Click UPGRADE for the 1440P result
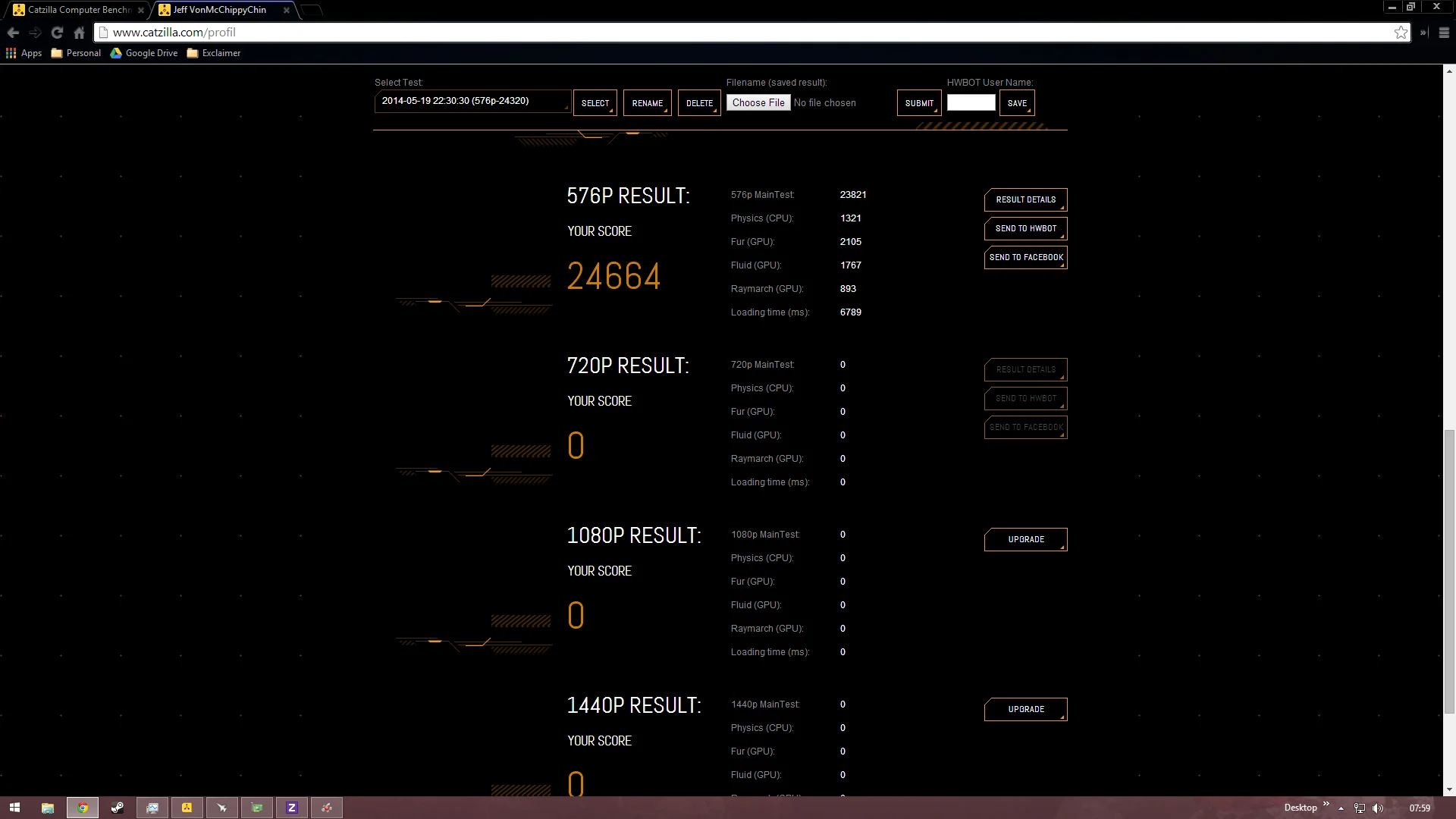1456x819 pixels. coord(1025,709)
